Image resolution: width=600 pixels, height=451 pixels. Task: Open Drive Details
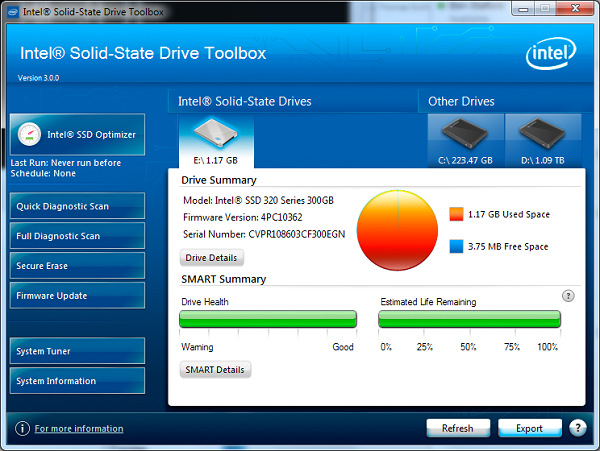click(212, 258)
